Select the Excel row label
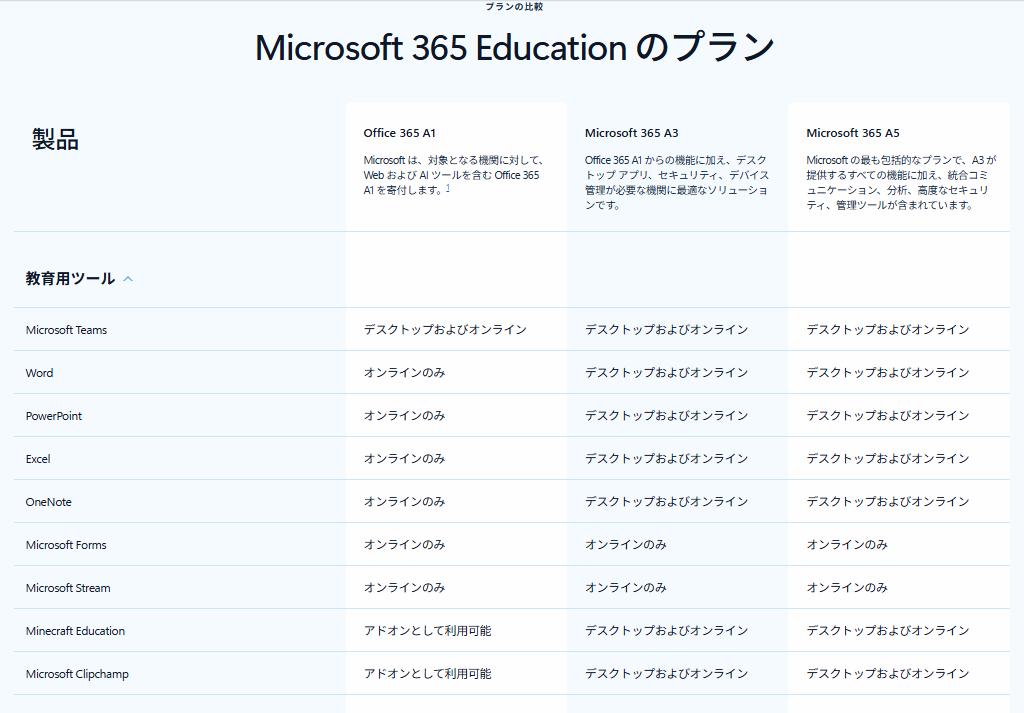1024x713 pixels. pyautogui.click(x=38, y=460)
